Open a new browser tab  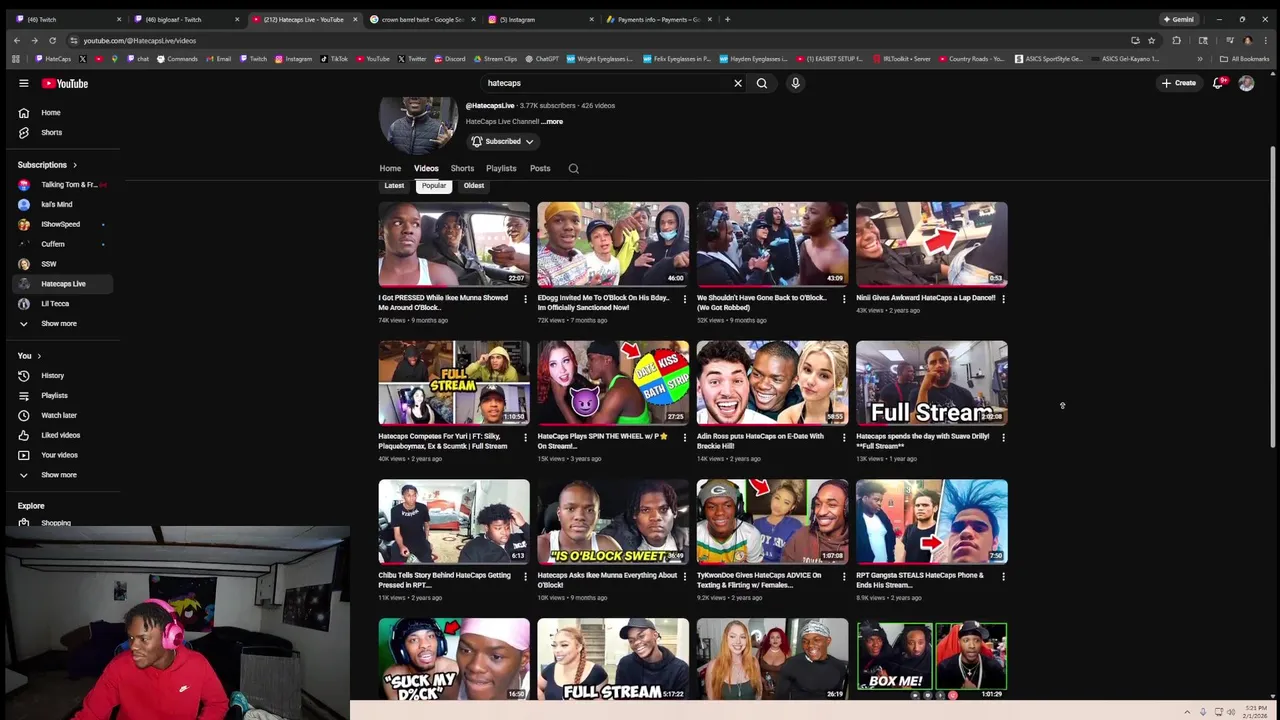727,19
